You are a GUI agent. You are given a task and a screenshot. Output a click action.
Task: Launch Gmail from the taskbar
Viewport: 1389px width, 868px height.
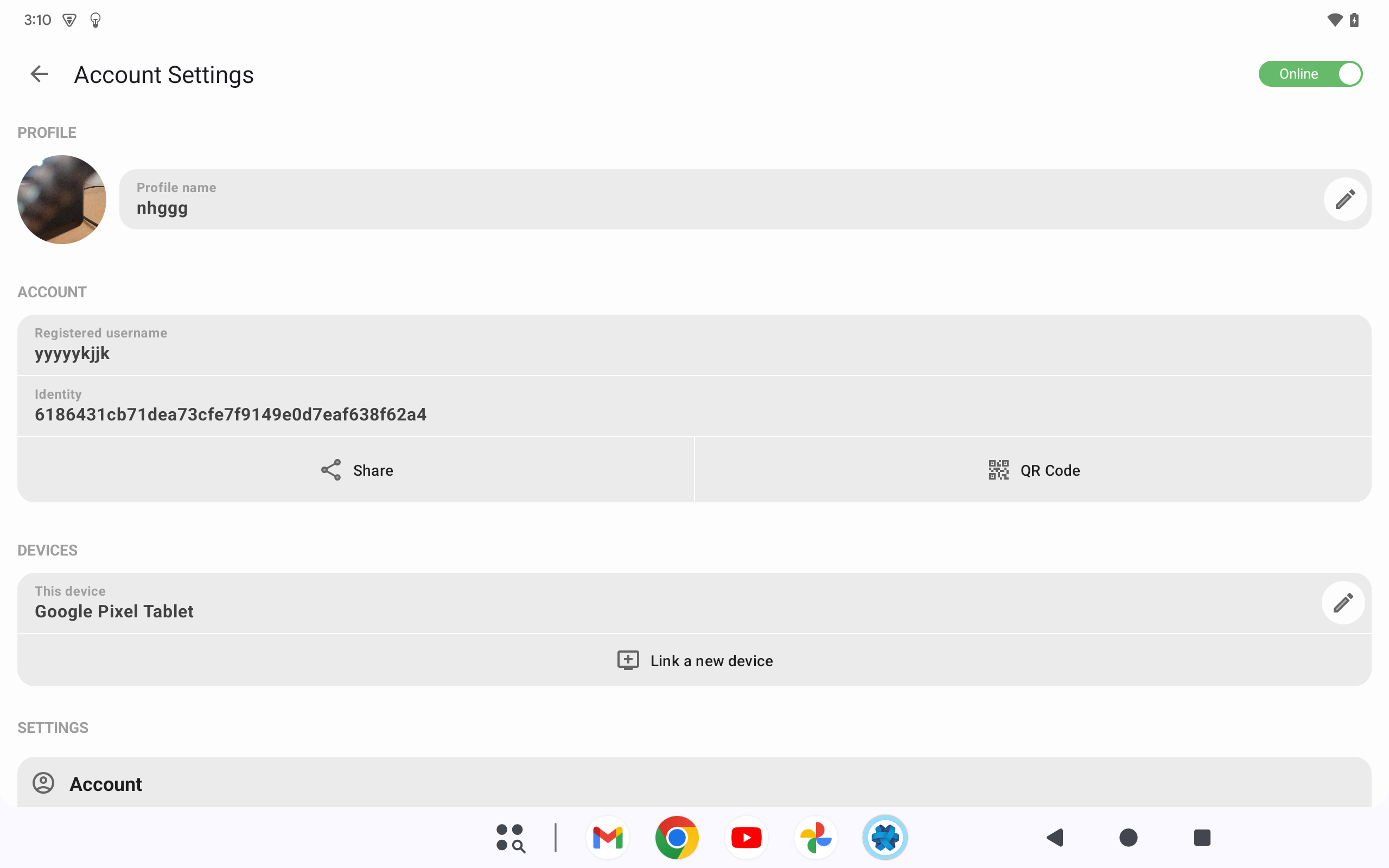(608, 838)
